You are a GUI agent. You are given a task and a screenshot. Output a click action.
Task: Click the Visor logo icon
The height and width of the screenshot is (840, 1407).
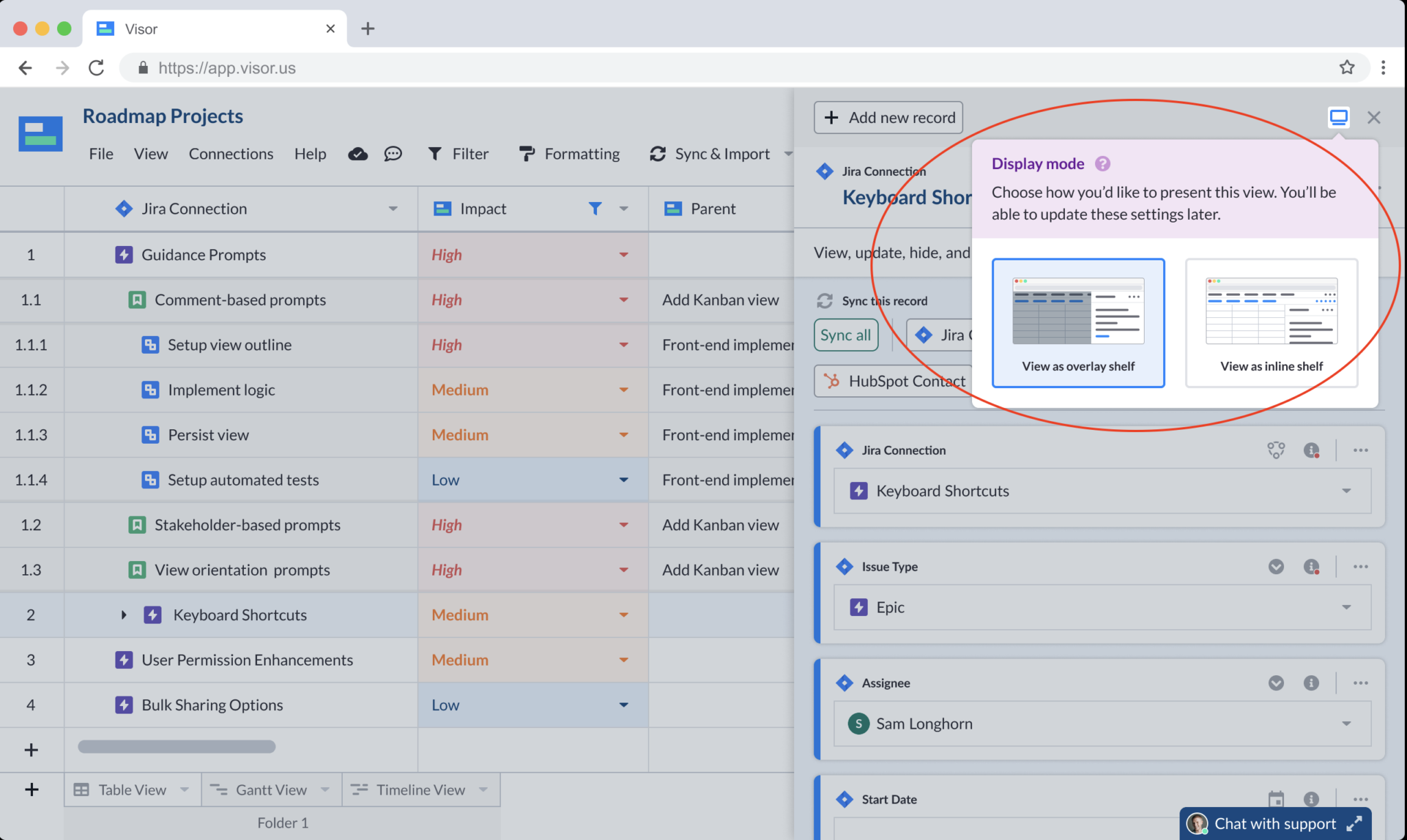point(40,133)
